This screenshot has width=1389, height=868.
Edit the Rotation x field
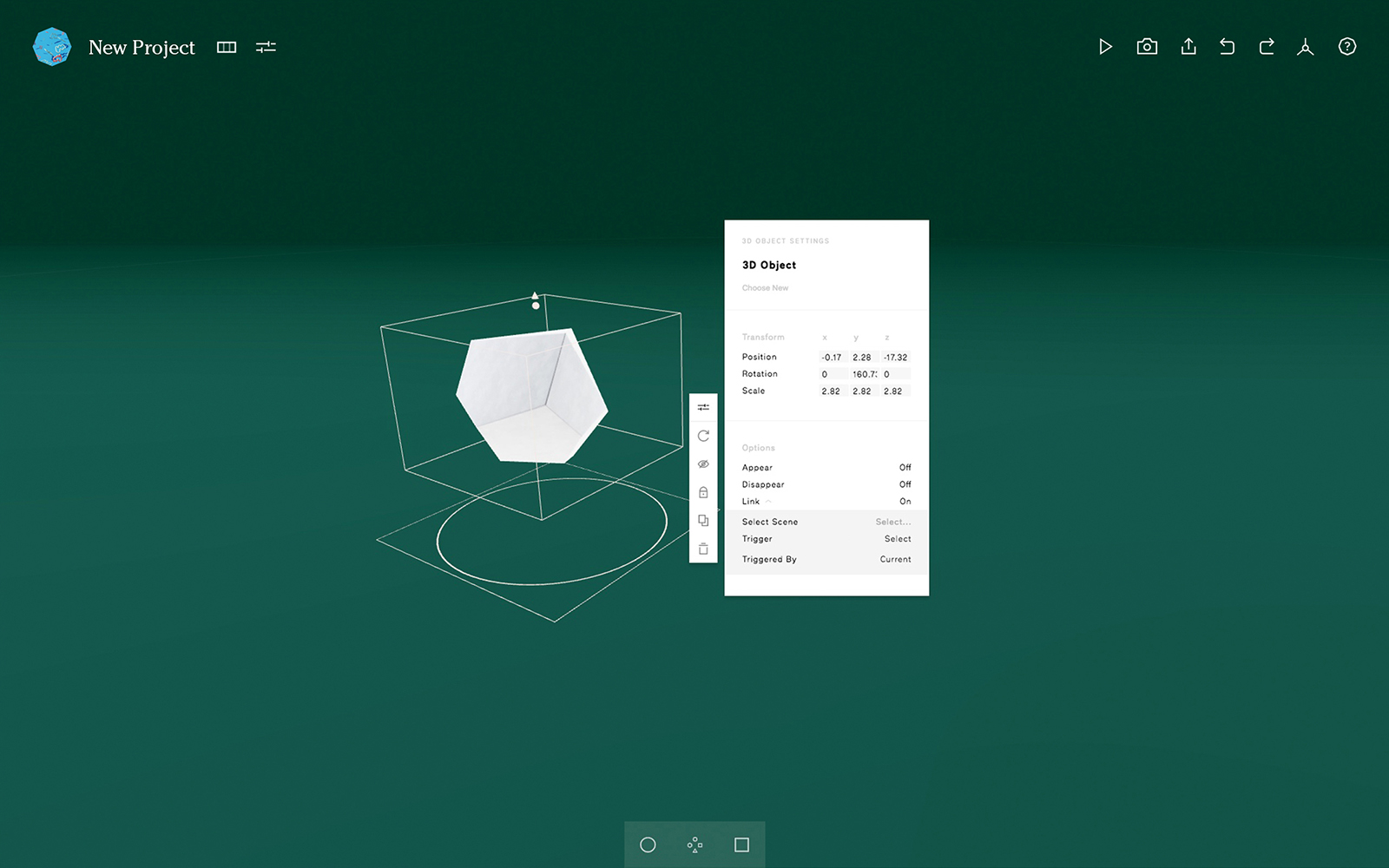coord(833,374)
